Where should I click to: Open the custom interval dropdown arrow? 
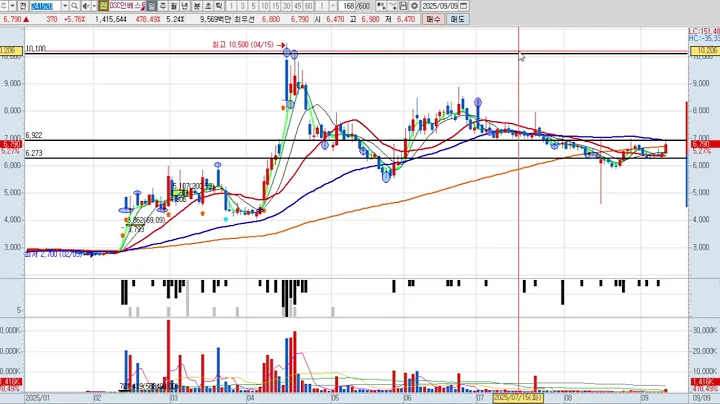[333, 6]
